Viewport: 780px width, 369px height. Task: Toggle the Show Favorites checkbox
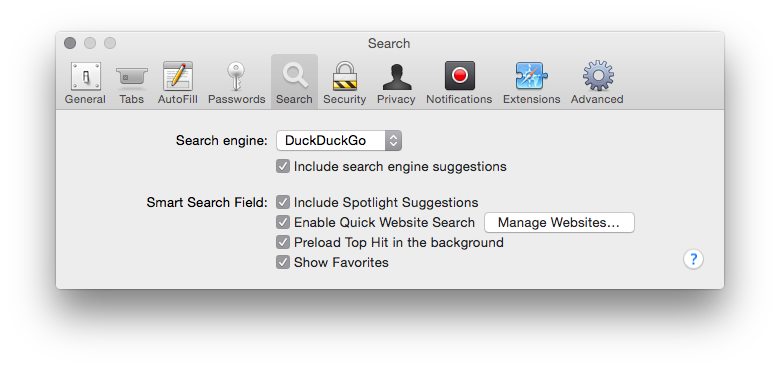coord(283,262)
